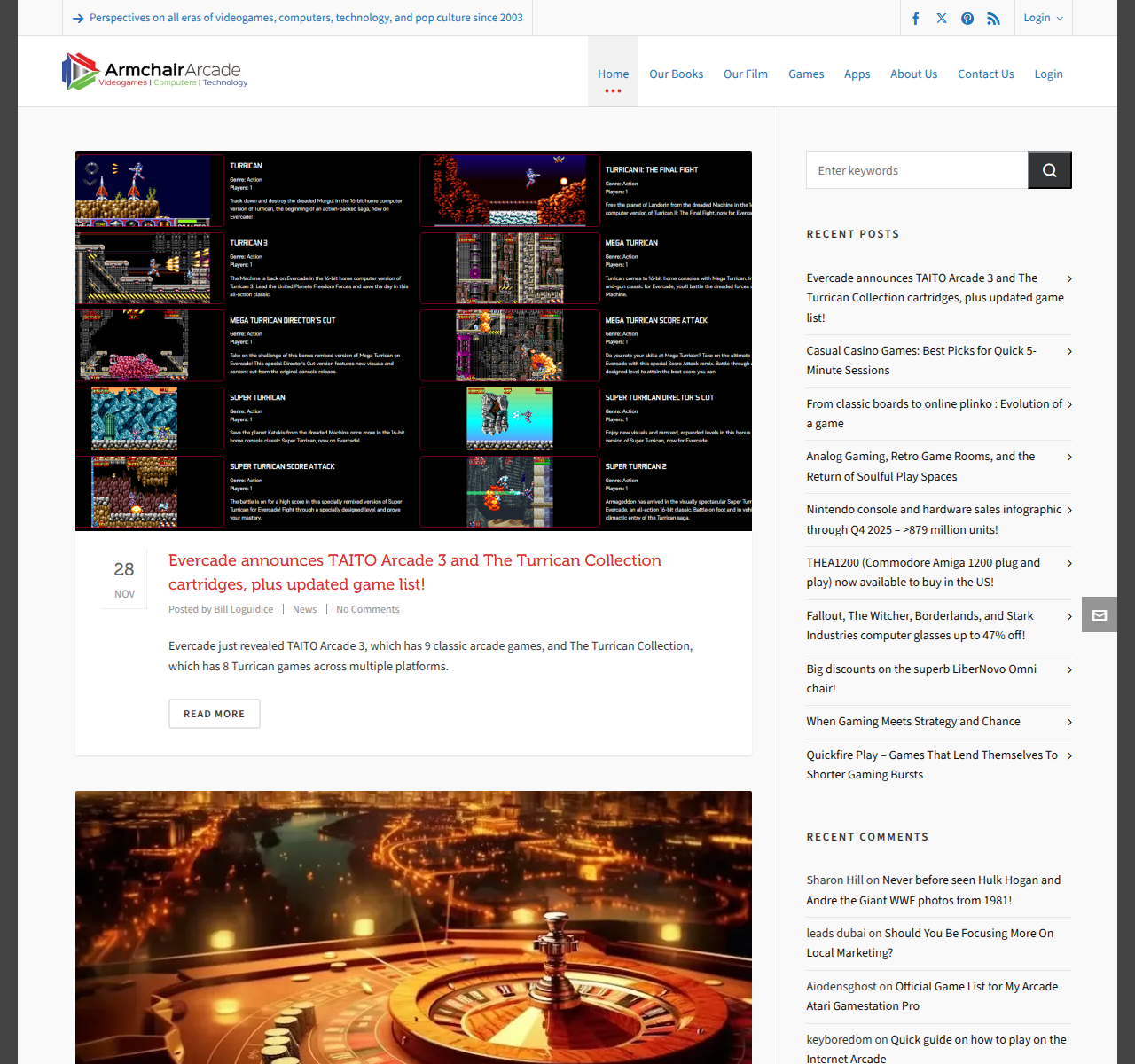The width and height of the screenshot is (1135, 1064).
Task: Click the READ MORE button
Action: (x=215, y=714)
